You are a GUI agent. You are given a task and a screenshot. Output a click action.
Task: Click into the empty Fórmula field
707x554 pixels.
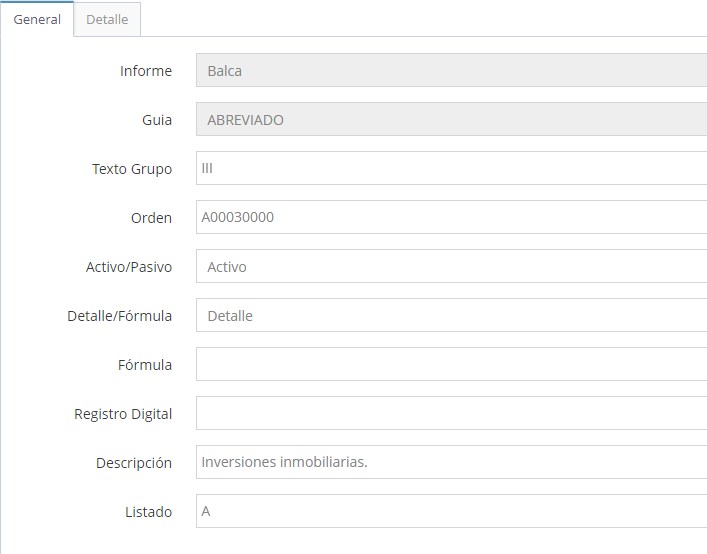click(x=450, y=365)
